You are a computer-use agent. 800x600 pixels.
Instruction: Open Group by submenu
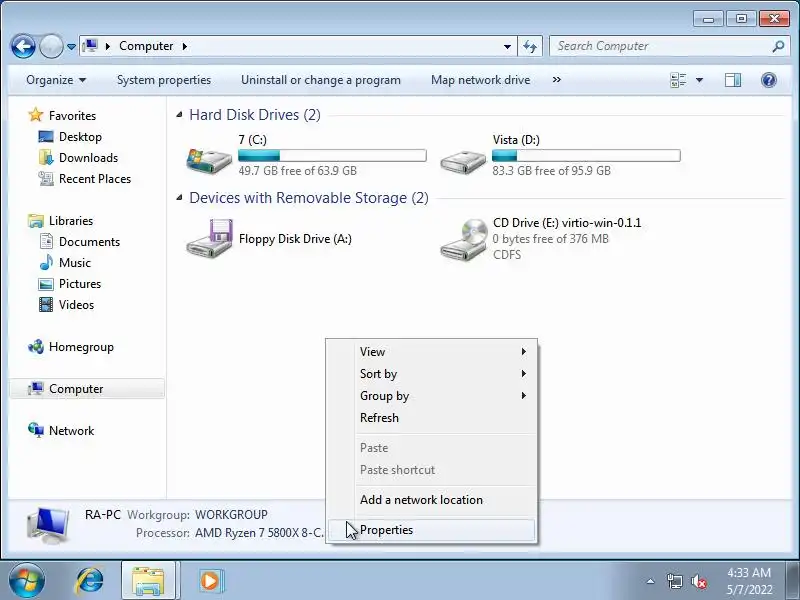click(432, 395)
